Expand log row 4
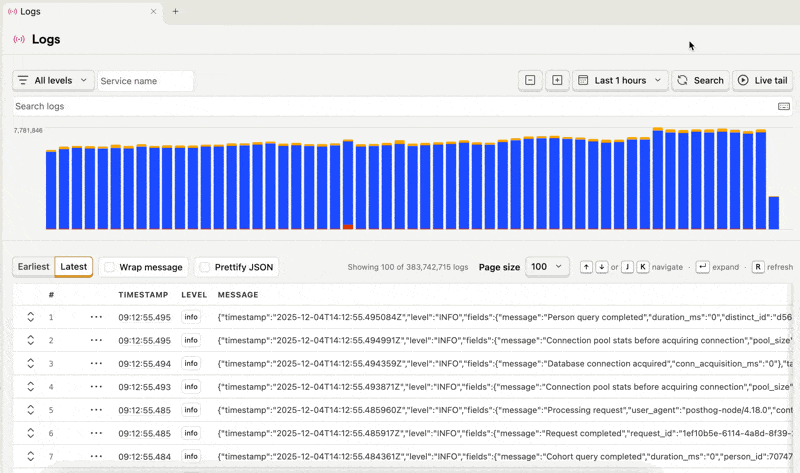 coord(31,387)
